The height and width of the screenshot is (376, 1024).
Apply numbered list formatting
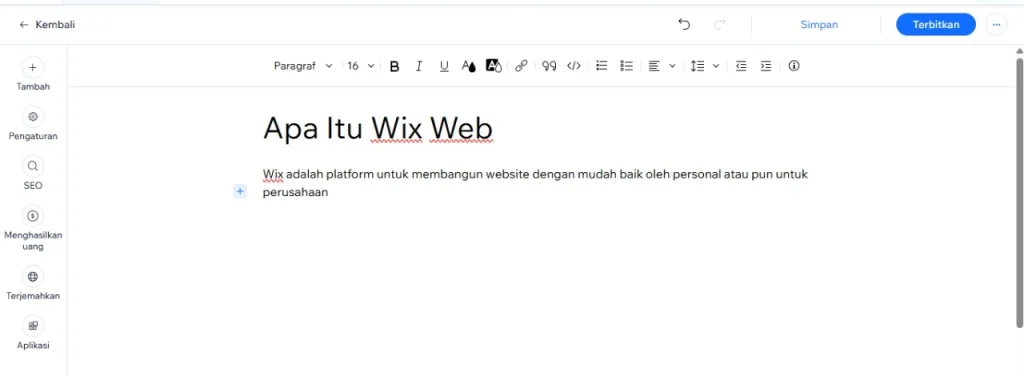(602, 66)
